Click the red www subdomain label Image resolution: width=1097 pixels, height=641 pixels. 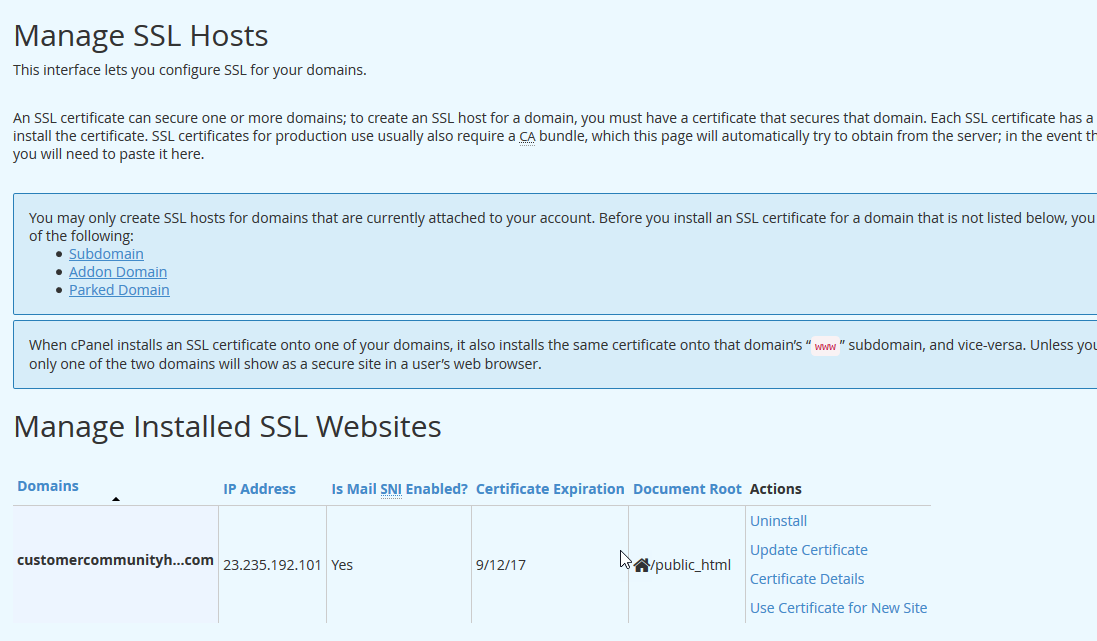click(825, 346)
